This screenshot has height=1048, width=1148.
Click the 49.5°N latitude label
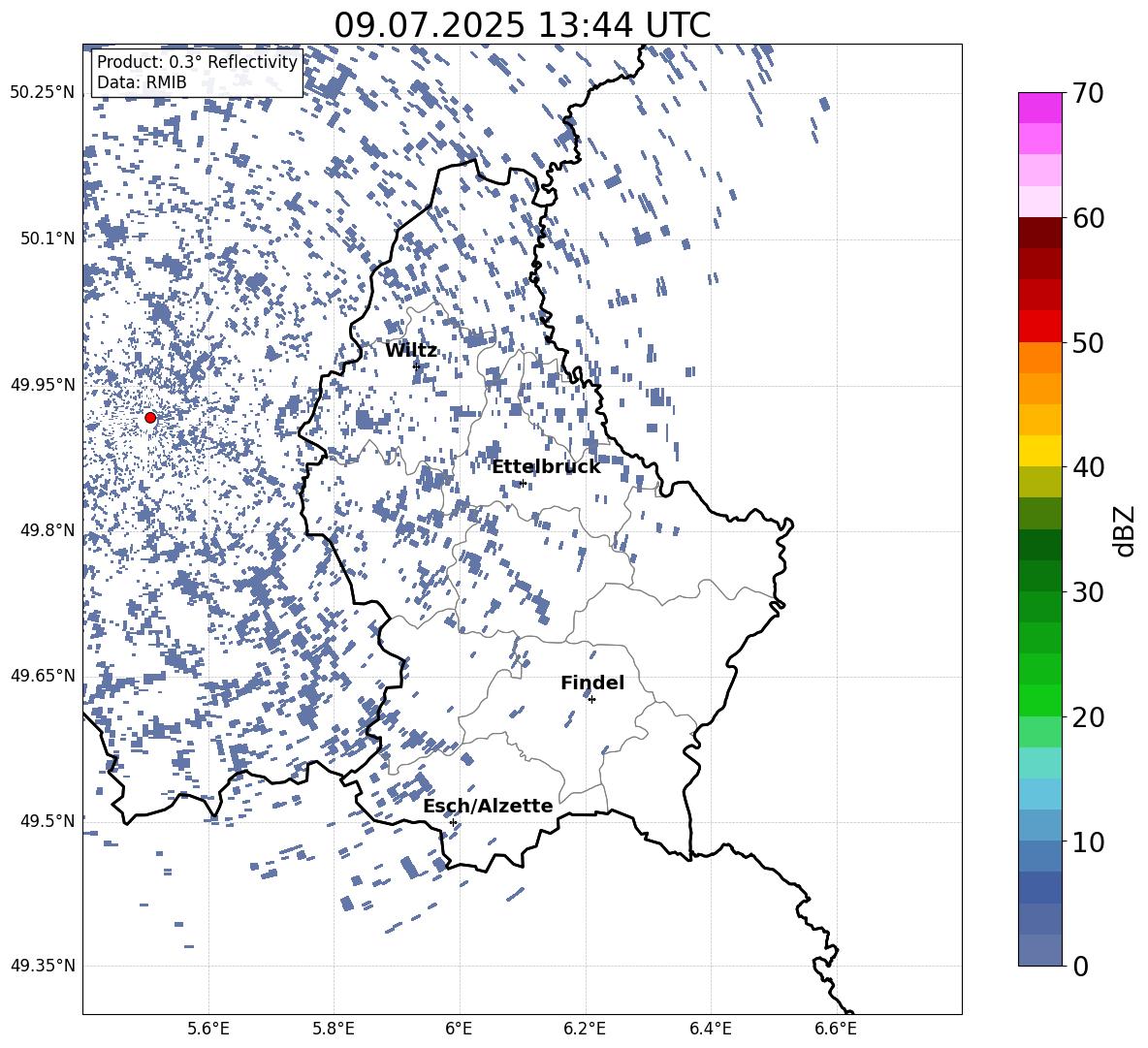48,821
